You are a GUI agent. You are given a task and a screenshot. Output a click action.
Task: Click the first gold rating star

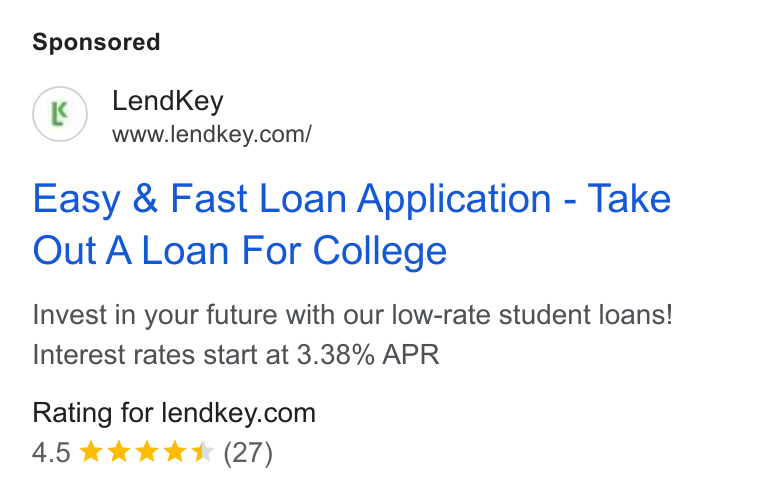(90, 452)
